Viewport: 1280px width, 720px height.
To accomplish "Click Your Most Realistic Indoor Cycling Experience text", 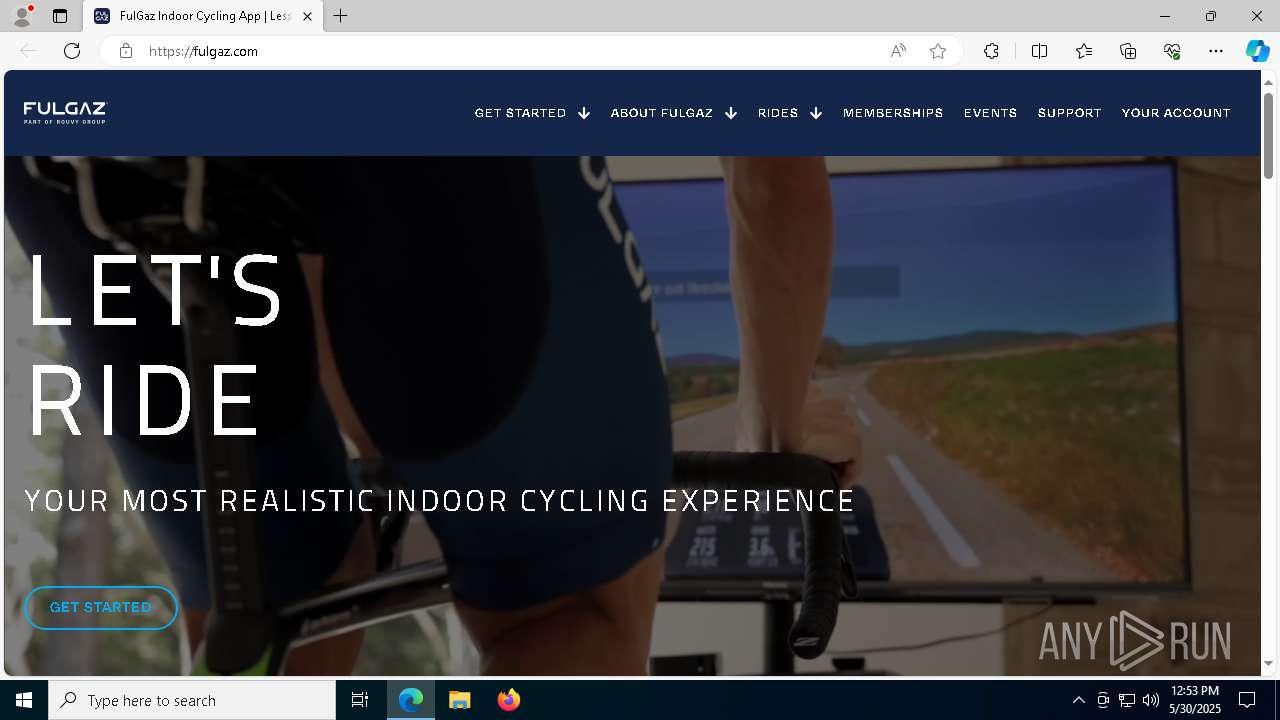I will pyautogui.click(x=439, y=500).
